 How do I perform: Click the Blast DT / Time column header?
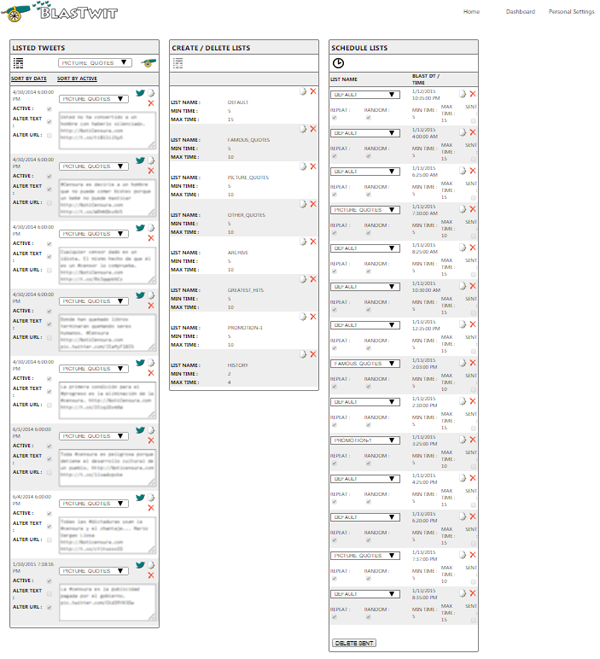[x=426, y=79]
